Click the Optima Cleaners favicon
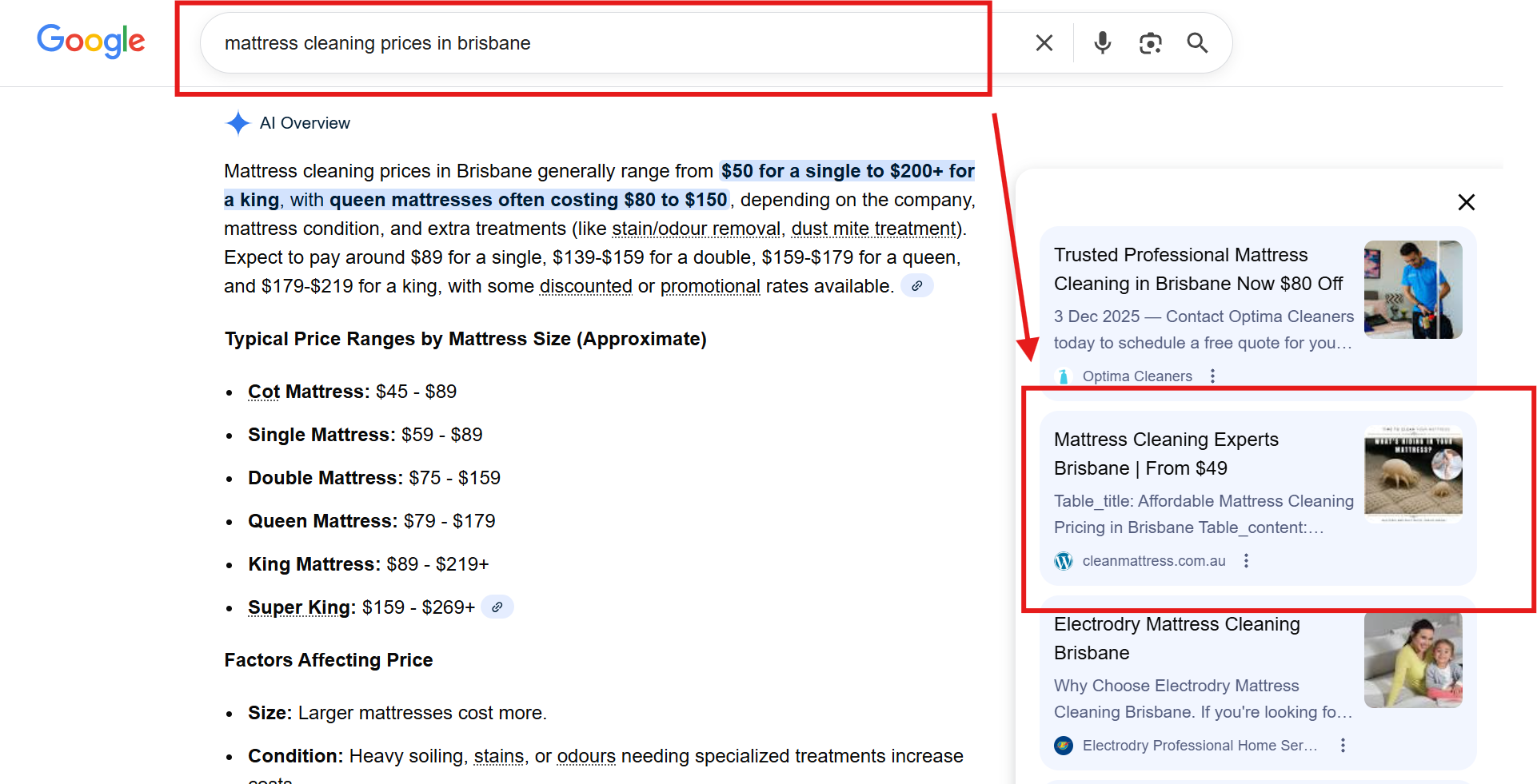This screenshot has height=784, width=1537. pyautogui.click(x=1064, y=376)
